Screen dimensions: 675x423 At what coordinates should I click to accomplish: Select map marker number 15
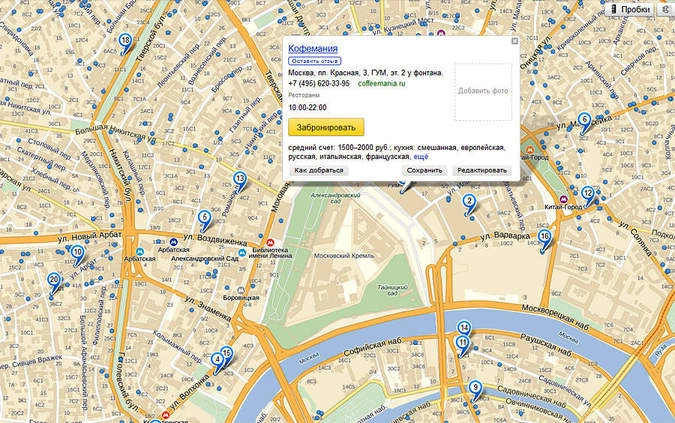[227, 354]
